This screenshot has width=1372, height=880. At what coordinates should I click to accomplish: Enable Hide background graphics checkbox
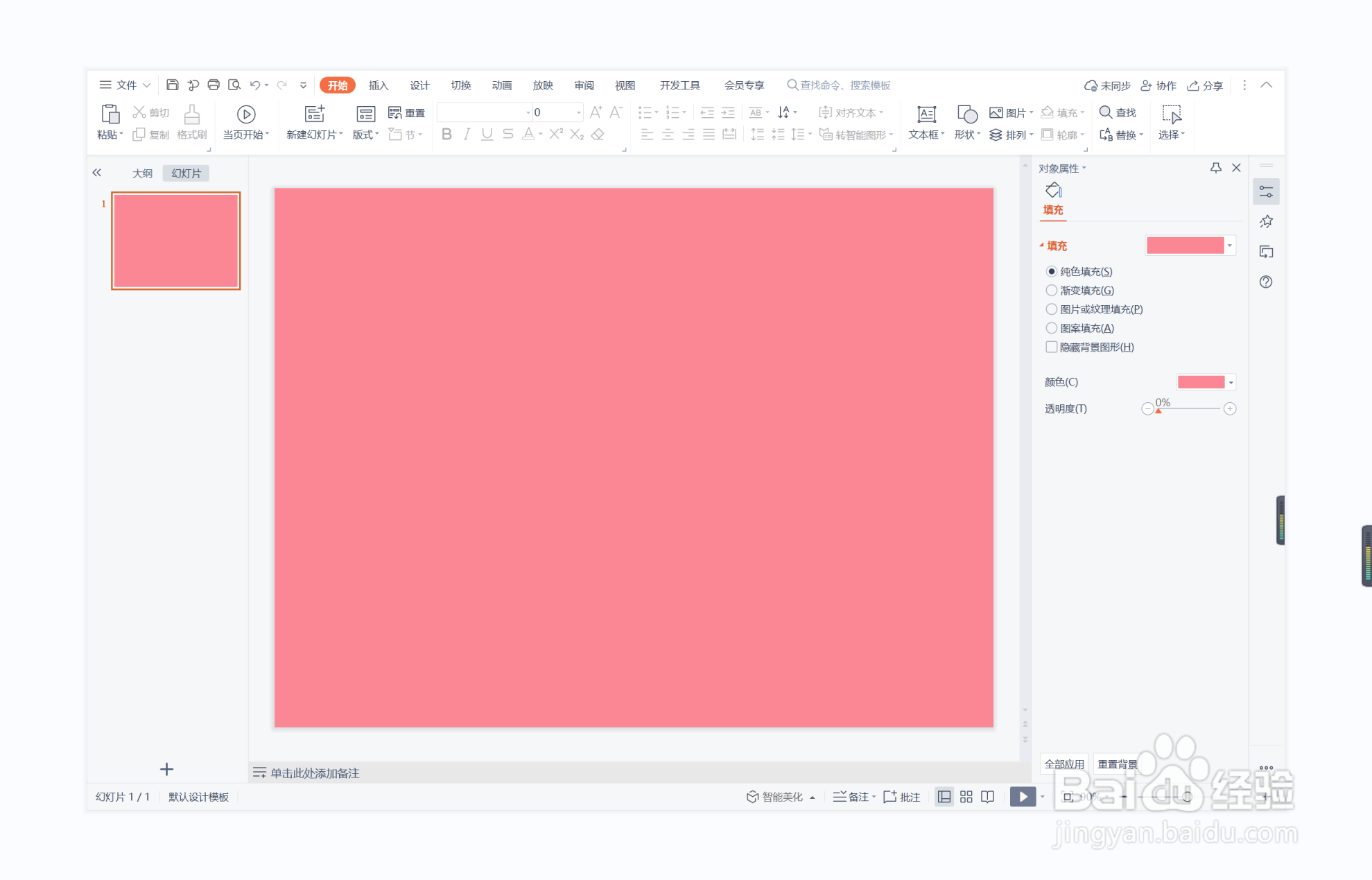pos(1052,347)
